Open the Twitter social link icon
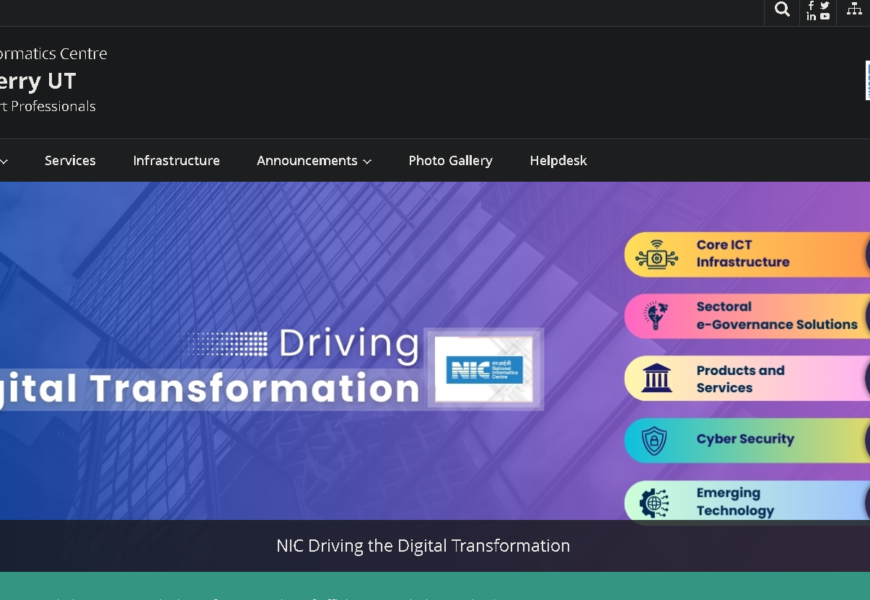The width and height of the screenshot is (870, 600). 824,5
